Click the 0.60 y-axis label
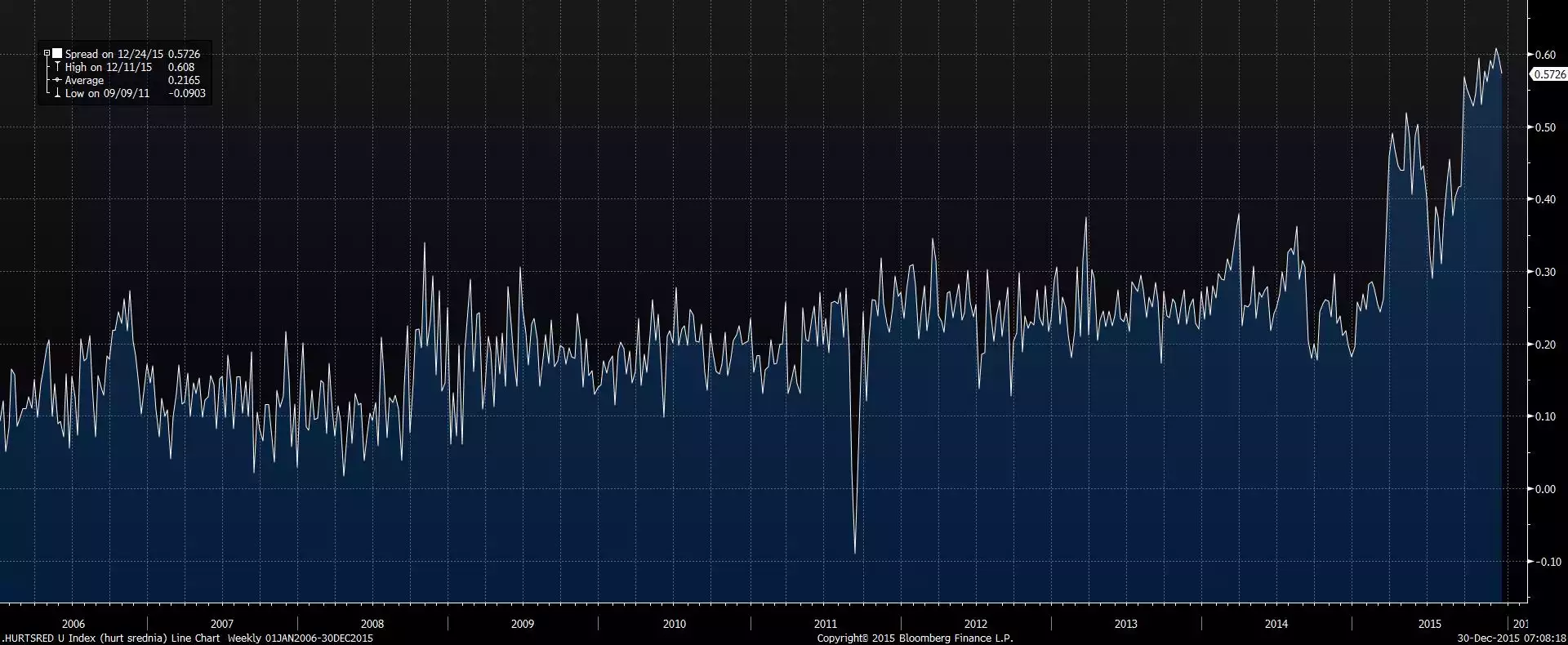1568x645 pixels. (x=1545, y=55)
